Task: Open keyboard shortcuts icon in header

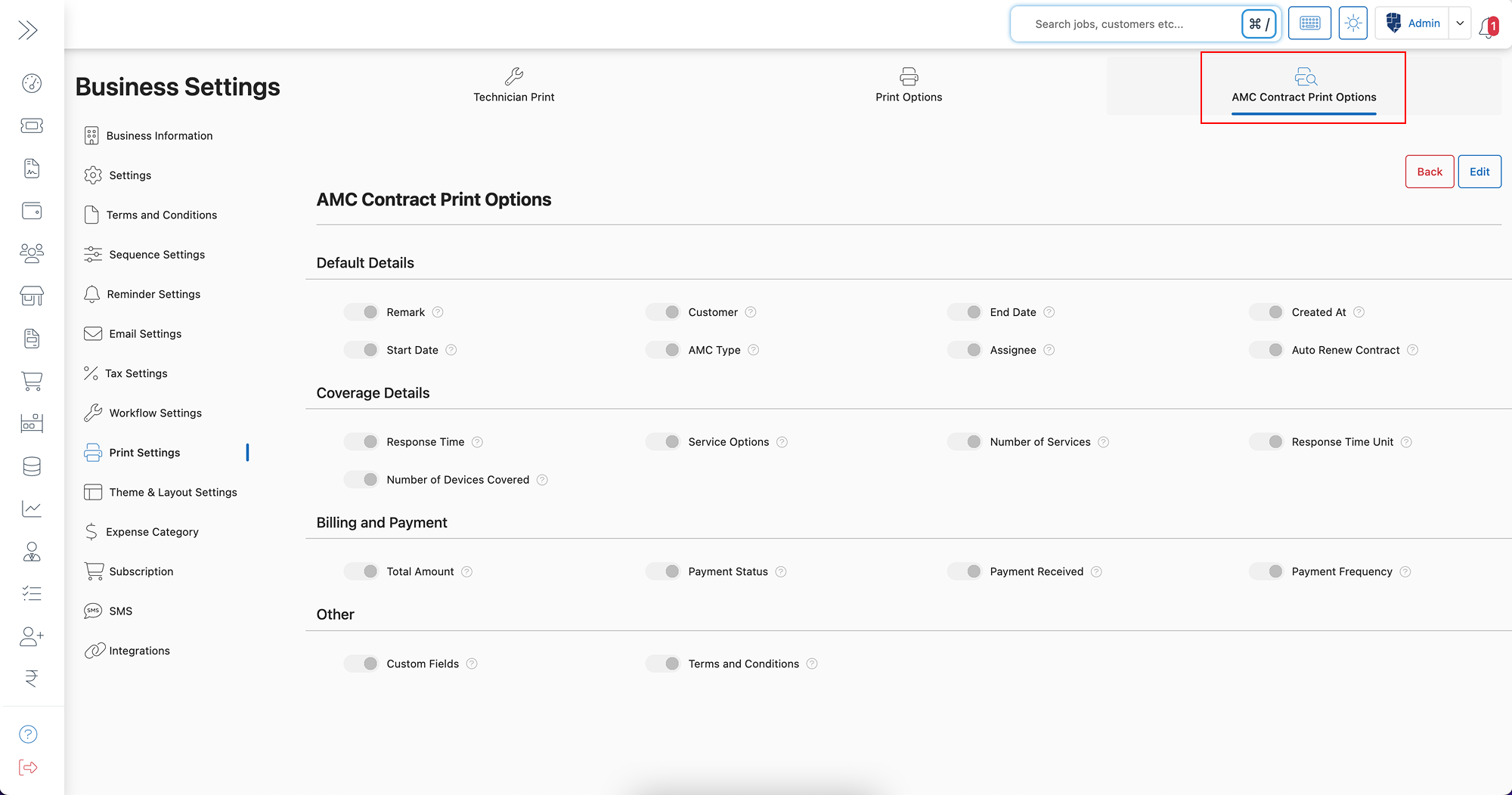Action: point(1309,23)
